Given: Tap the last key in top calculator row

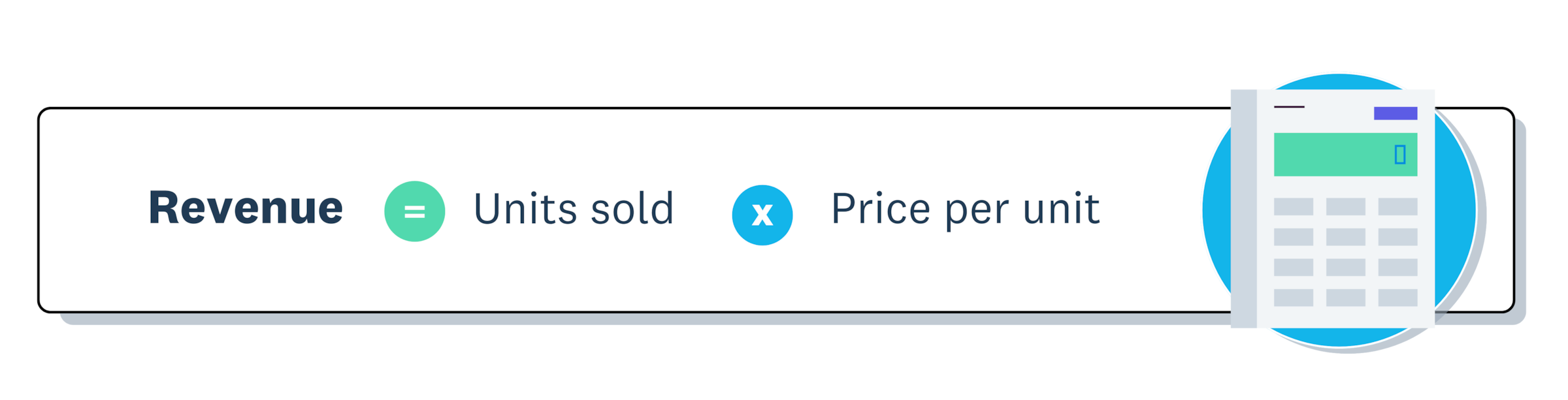Looking at the screenshot, I should click(x=1397, y=207).
